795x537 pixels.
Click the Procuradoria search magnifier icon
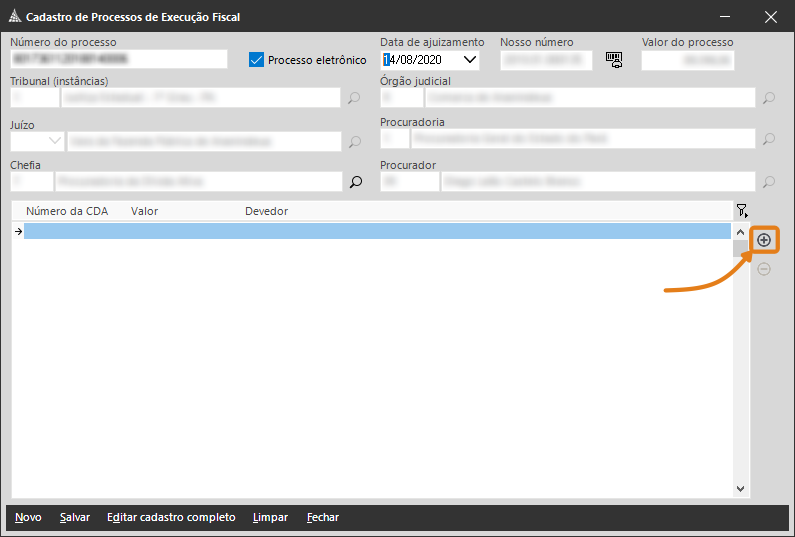coord(769,139)
